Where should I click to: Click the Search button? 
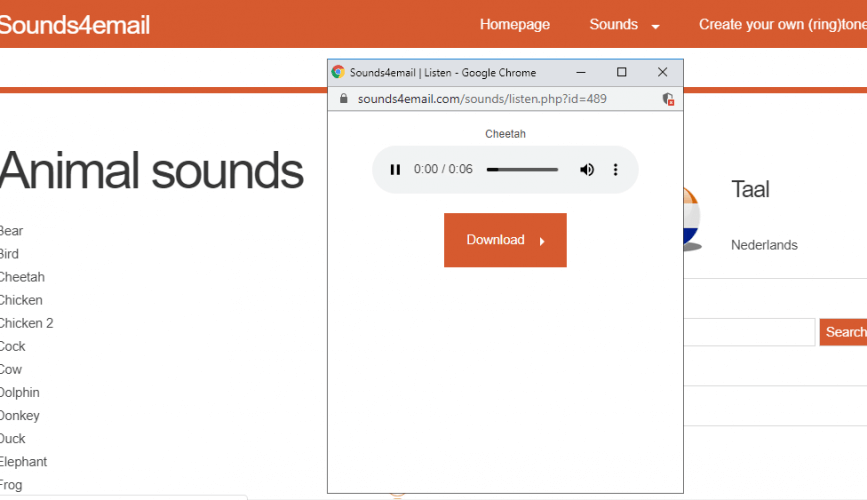pos(843,332)
